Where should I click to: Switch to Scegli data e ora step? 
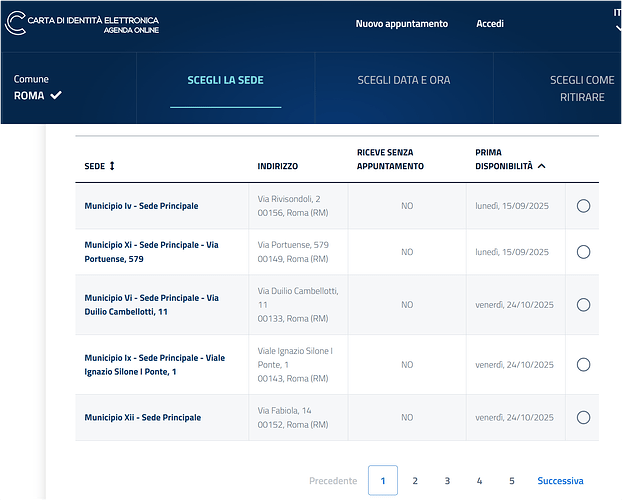tap(404, 80)
